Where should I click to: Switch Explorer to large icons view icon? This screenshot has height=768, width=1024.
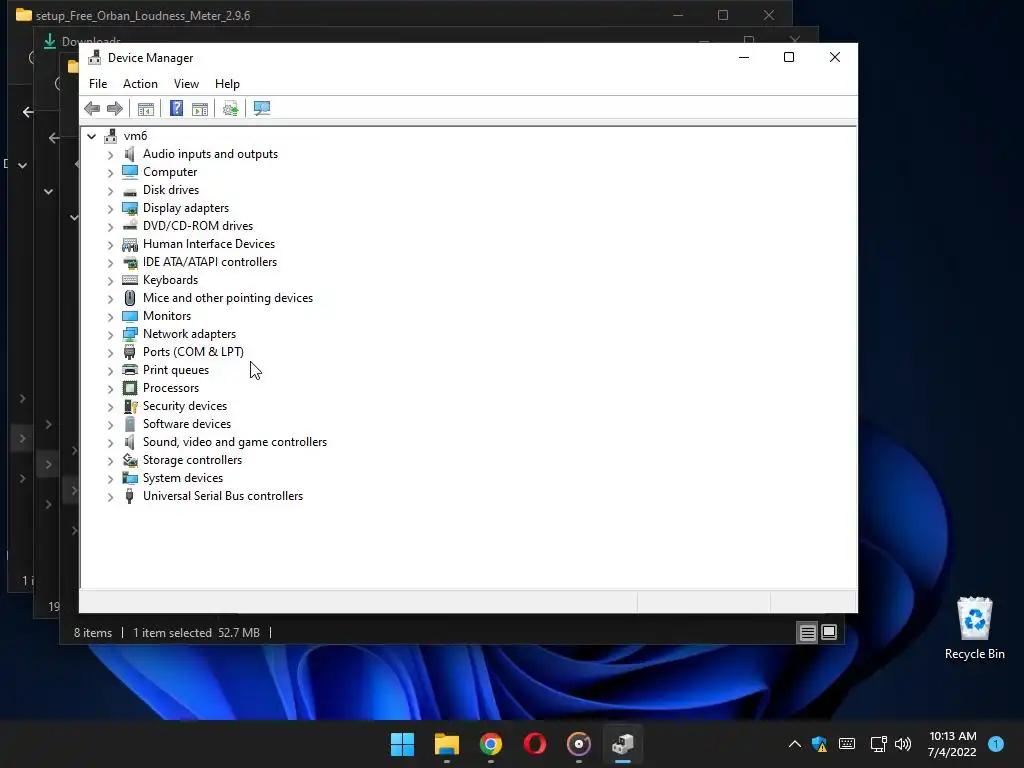pyautogui.click(x=829, y=632)
